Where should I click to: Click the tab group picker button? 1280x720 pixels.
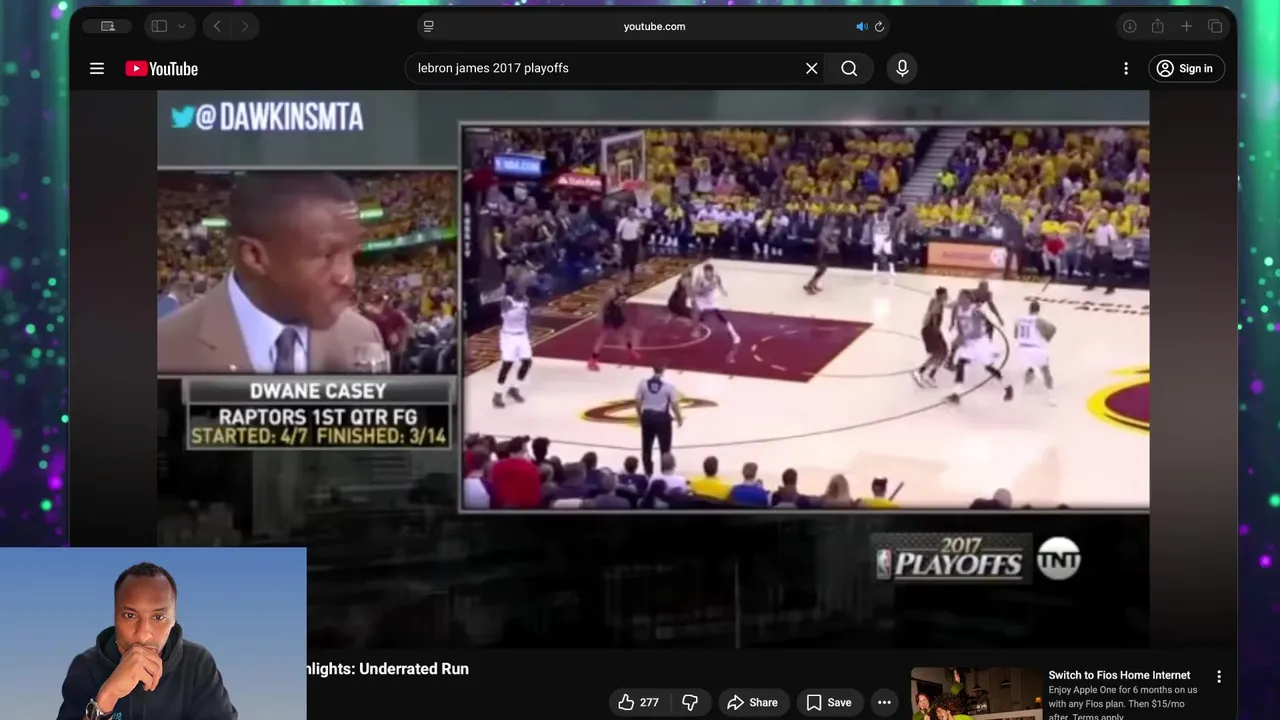tap(108, 26)
